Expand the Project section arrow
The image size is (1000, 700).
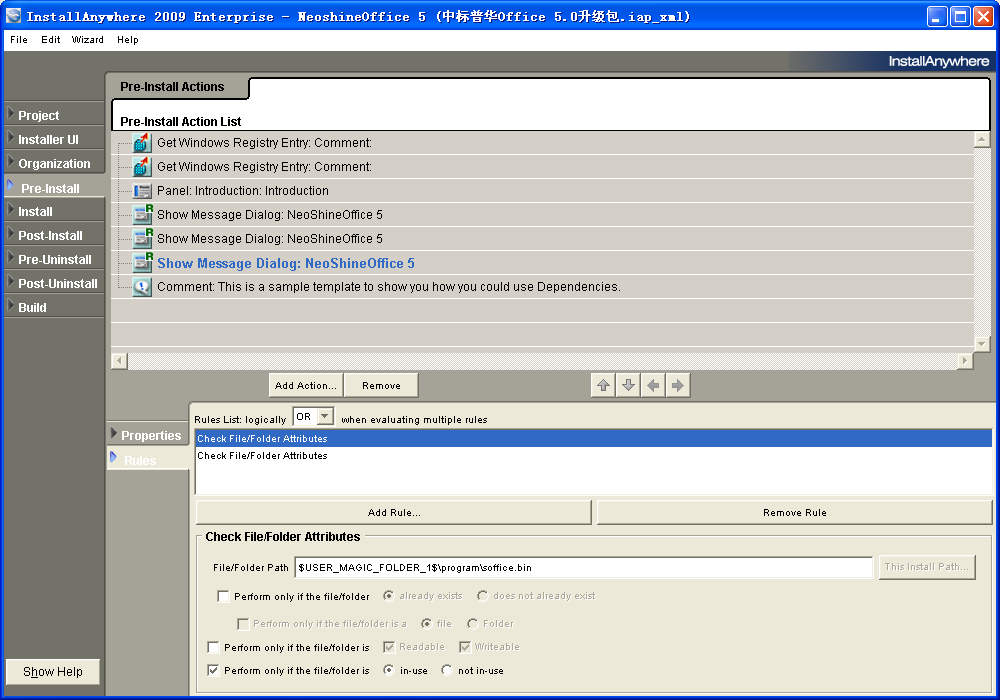click(x=11, y=113)
